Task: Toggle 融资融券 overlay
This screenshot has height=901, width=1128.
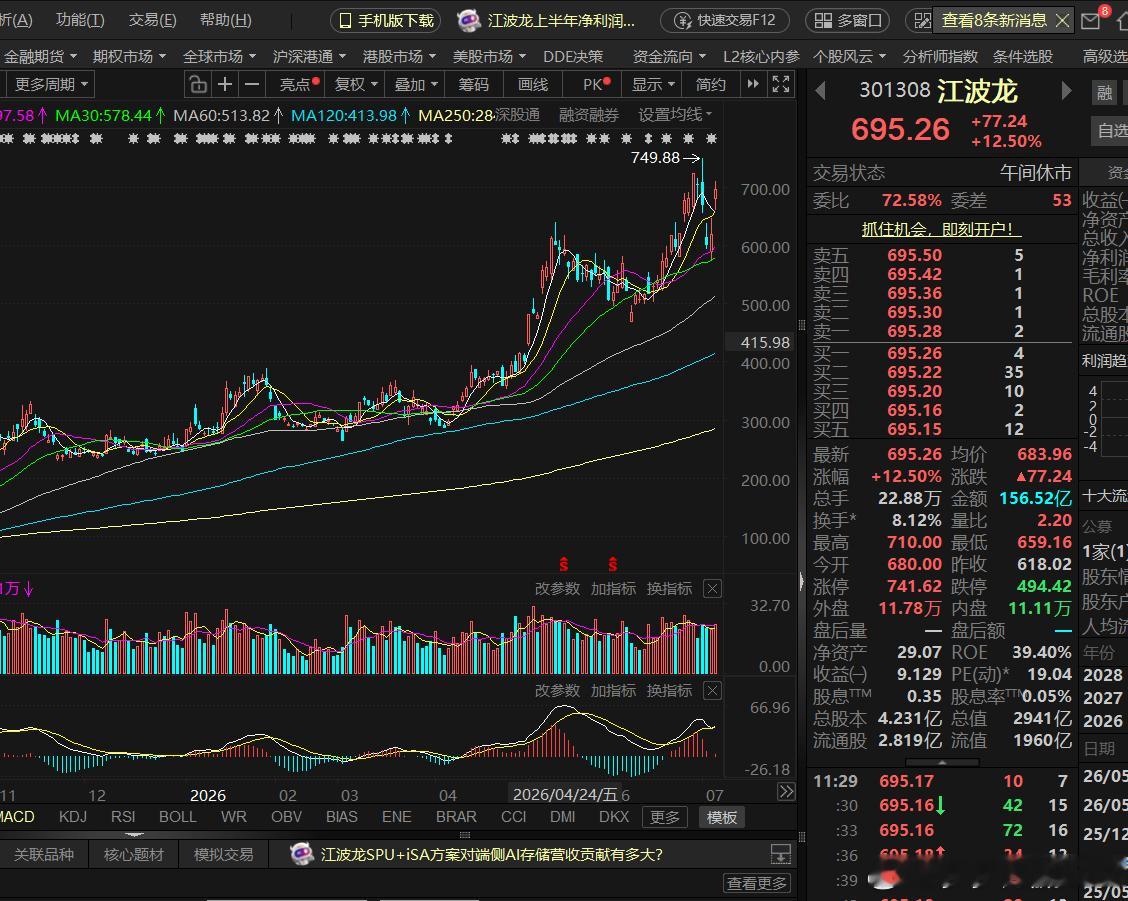Action: click(588, 115)
